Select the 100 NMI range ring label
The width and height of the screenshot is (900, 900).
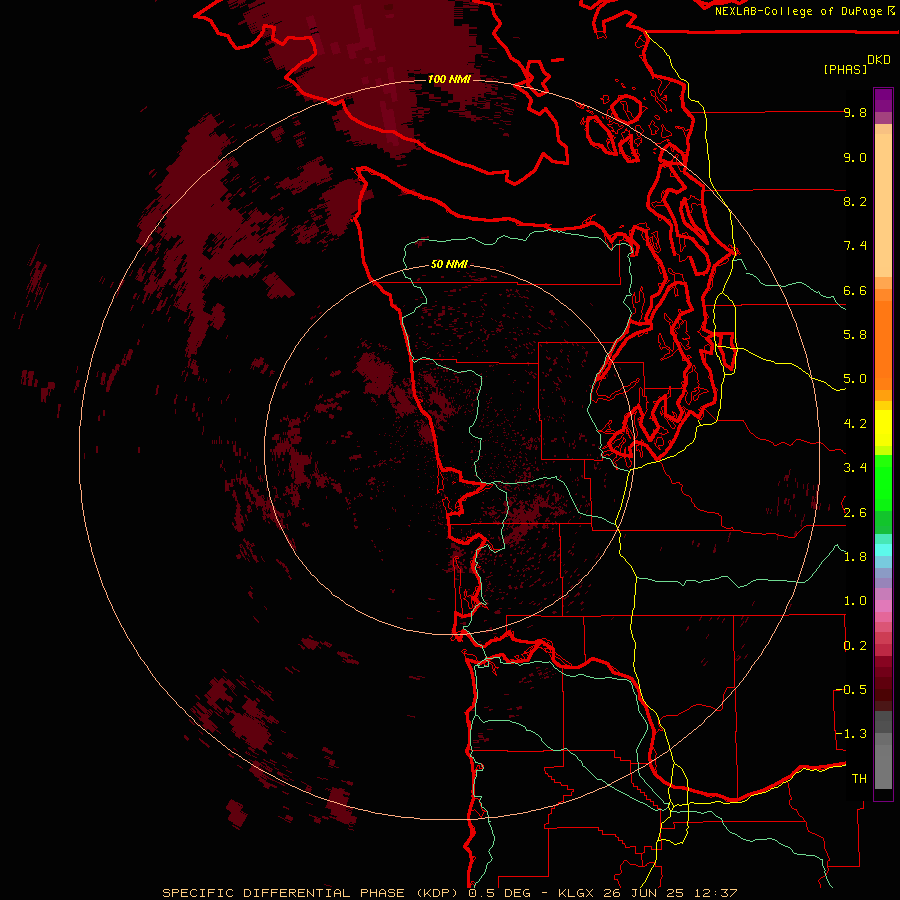(x=449, y=79)
